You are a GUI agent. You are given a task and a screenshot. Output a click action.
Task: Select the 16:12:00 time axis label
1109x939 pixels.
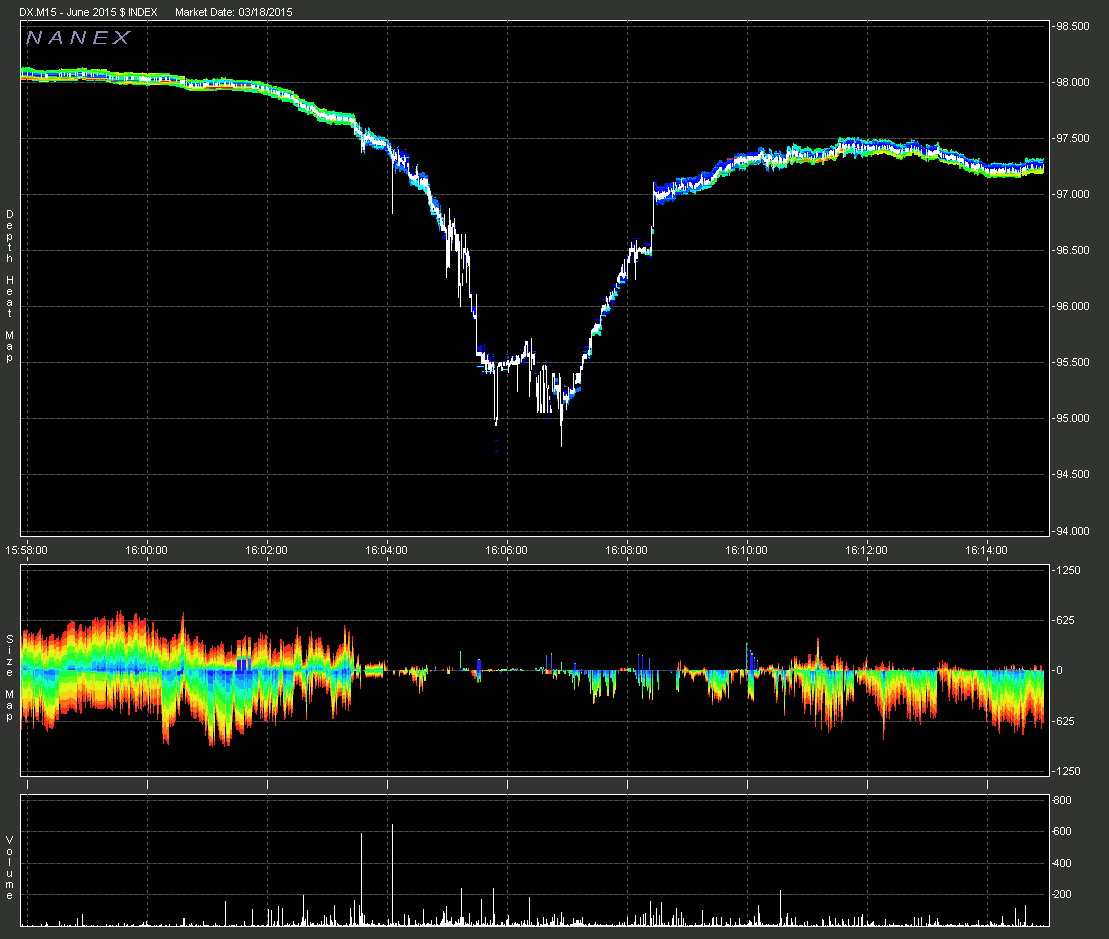866,550
